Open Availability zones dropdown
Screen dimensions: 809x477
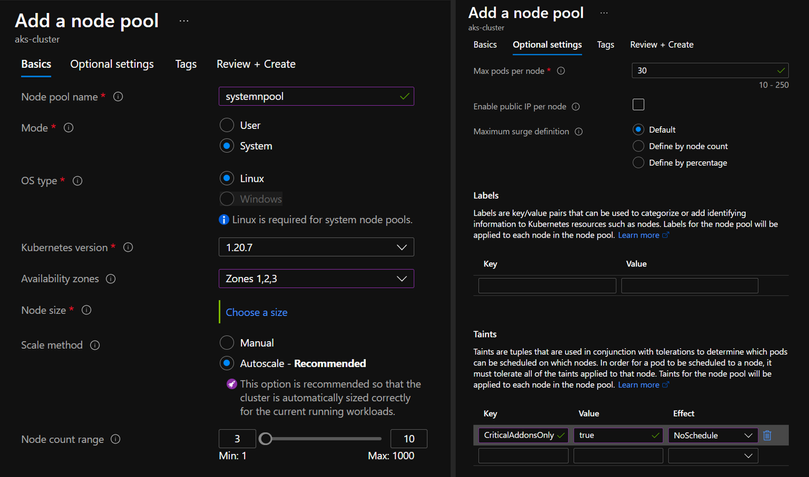coord(316,279)
